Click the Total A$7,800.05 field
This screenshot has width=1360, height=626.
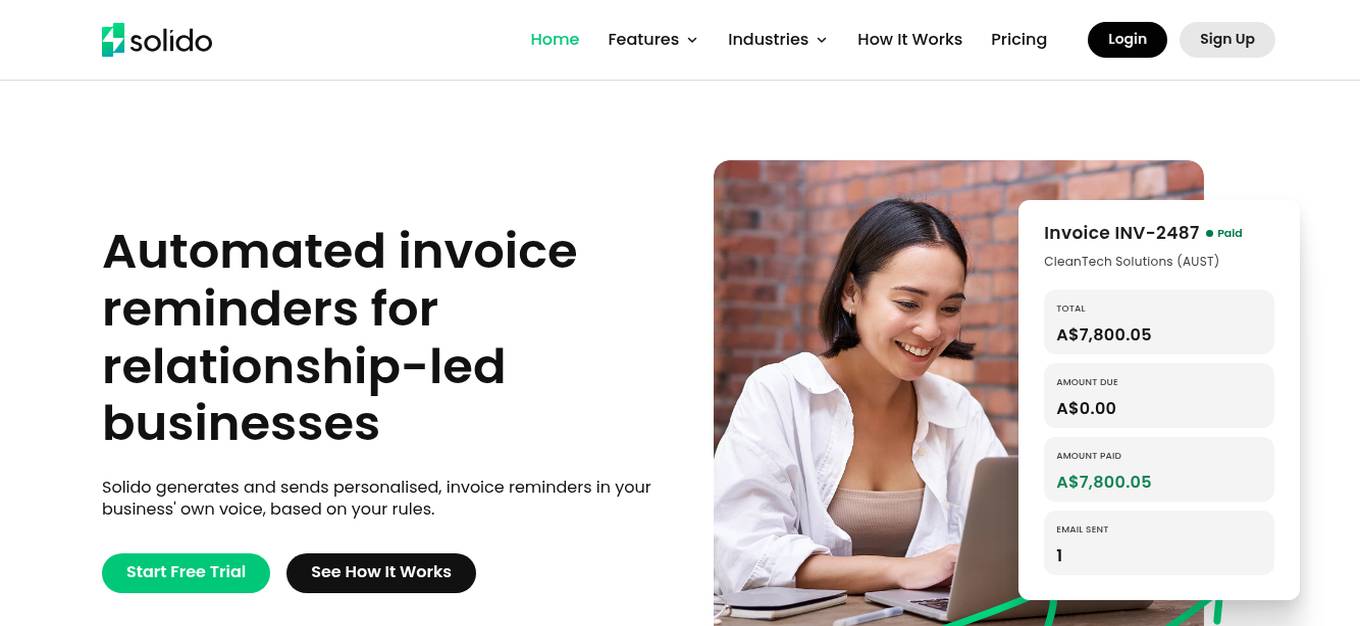1159,322
